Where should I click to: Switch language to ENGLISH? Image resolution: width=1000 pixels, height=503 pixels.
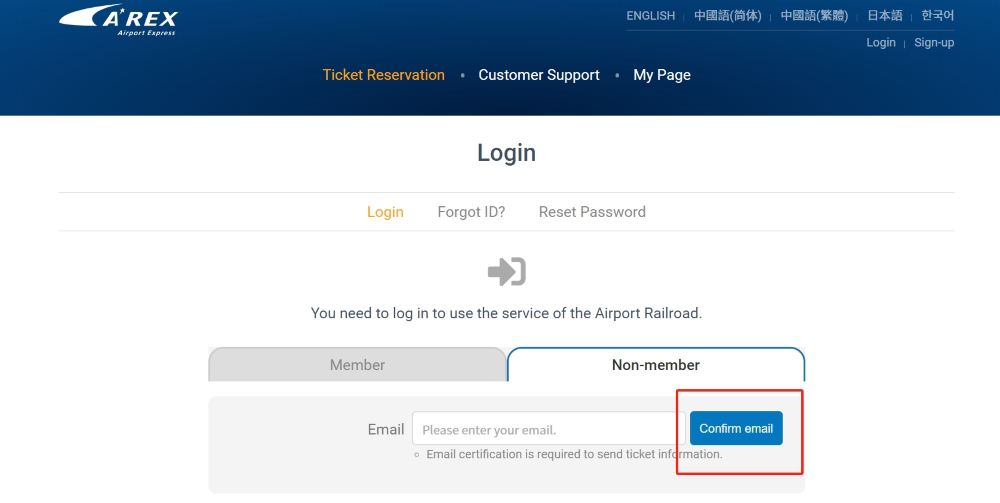coord(650,16)
